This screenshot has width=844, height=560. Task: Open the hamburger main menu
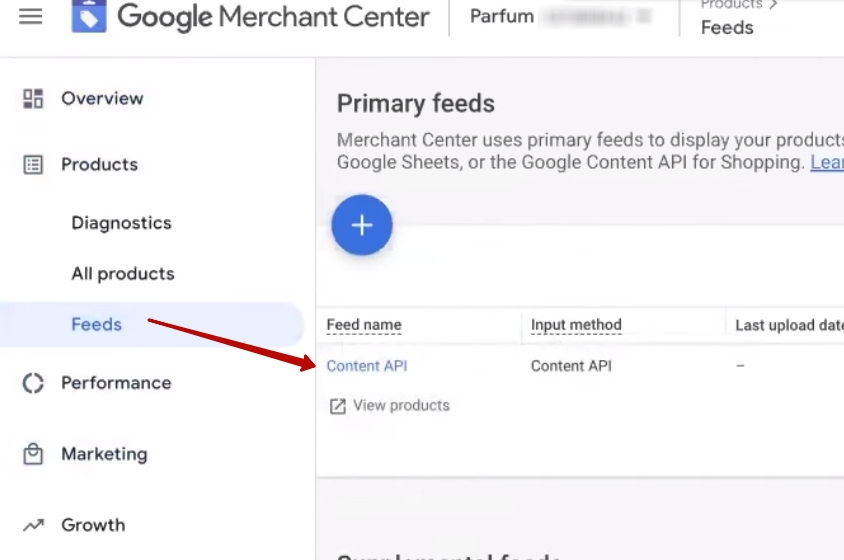click(31, 17)
